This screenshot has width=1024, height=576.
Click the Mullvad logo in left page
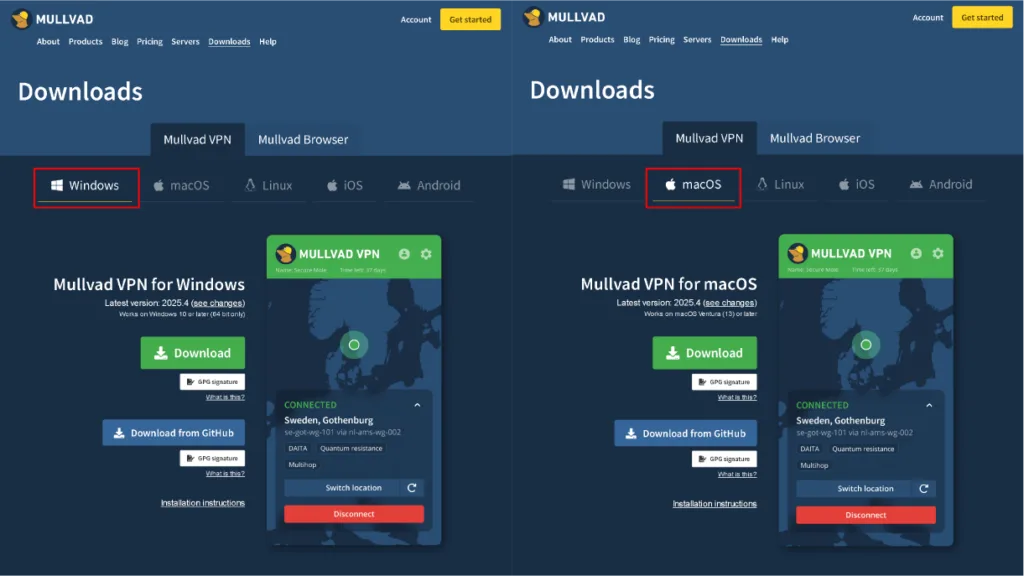52,19
